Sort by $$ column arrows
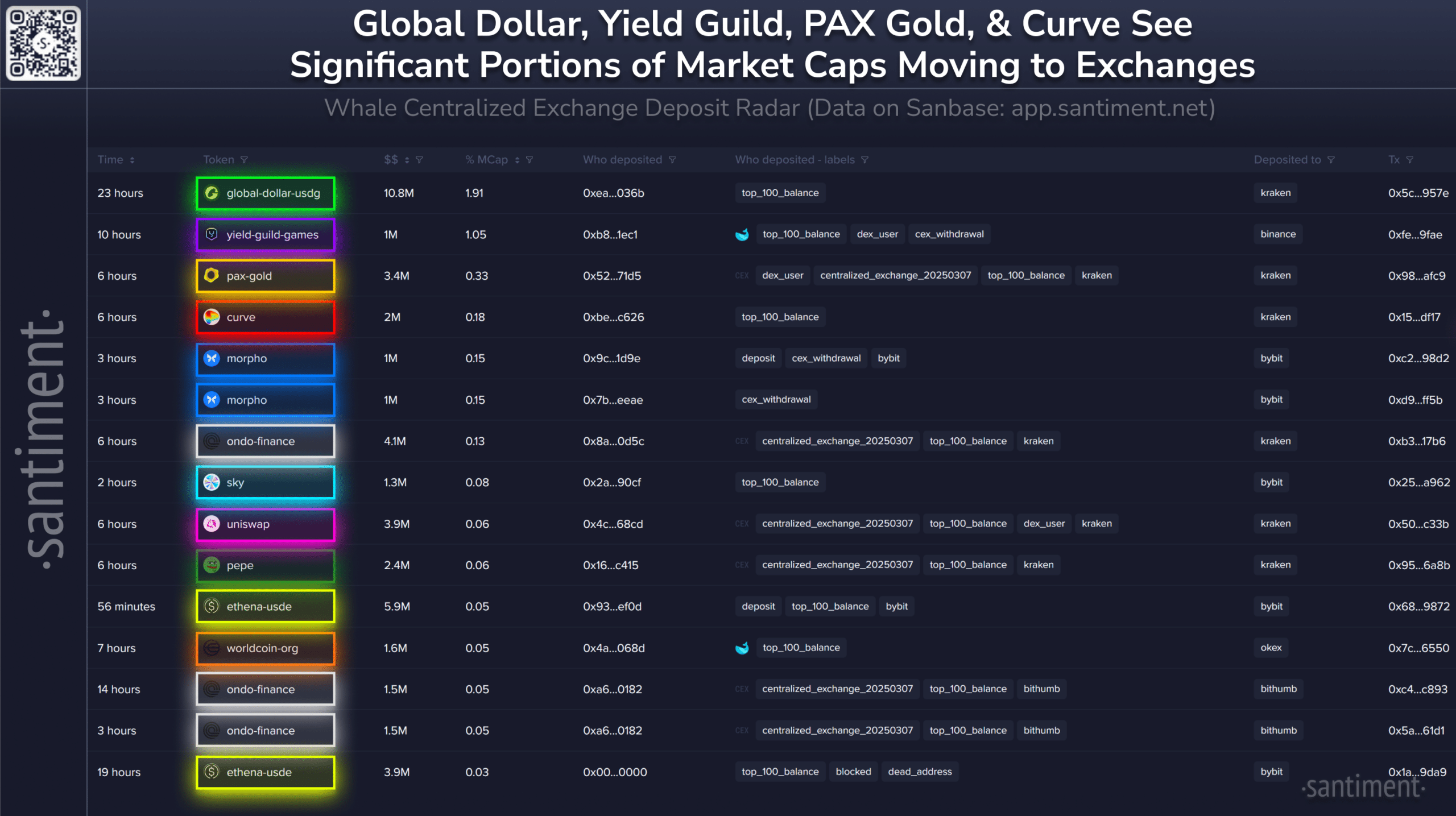The image size is (1456, 816). point(407,160)
